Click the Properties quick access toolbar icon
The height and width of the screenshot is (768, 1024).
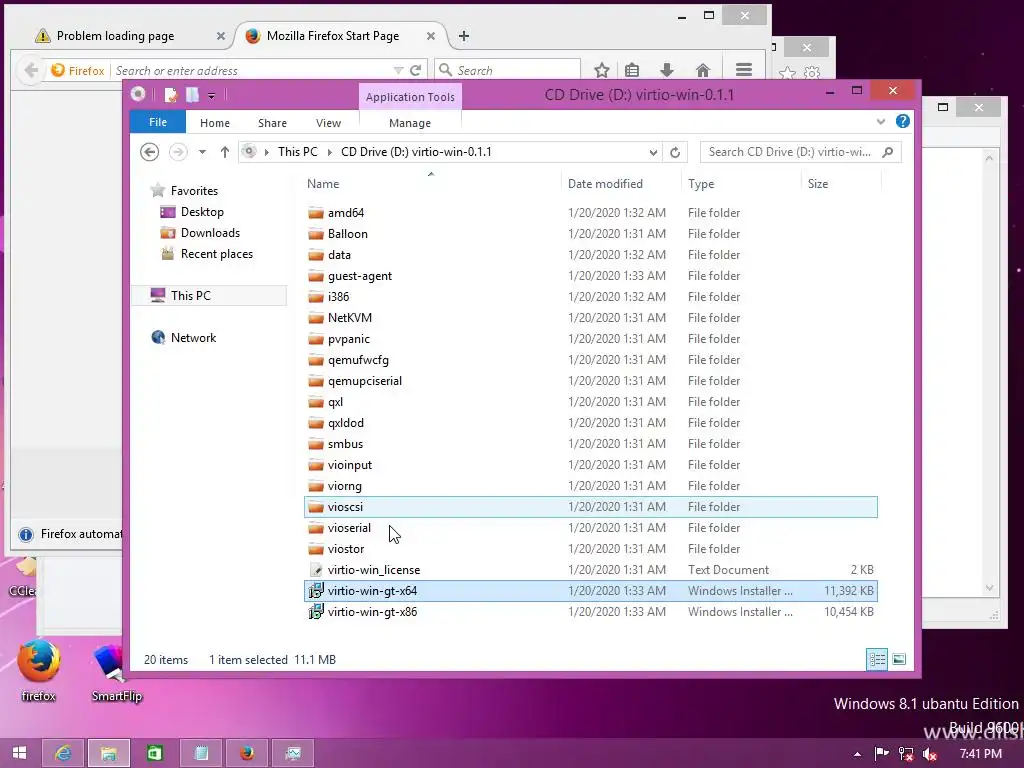coord(171,95)
